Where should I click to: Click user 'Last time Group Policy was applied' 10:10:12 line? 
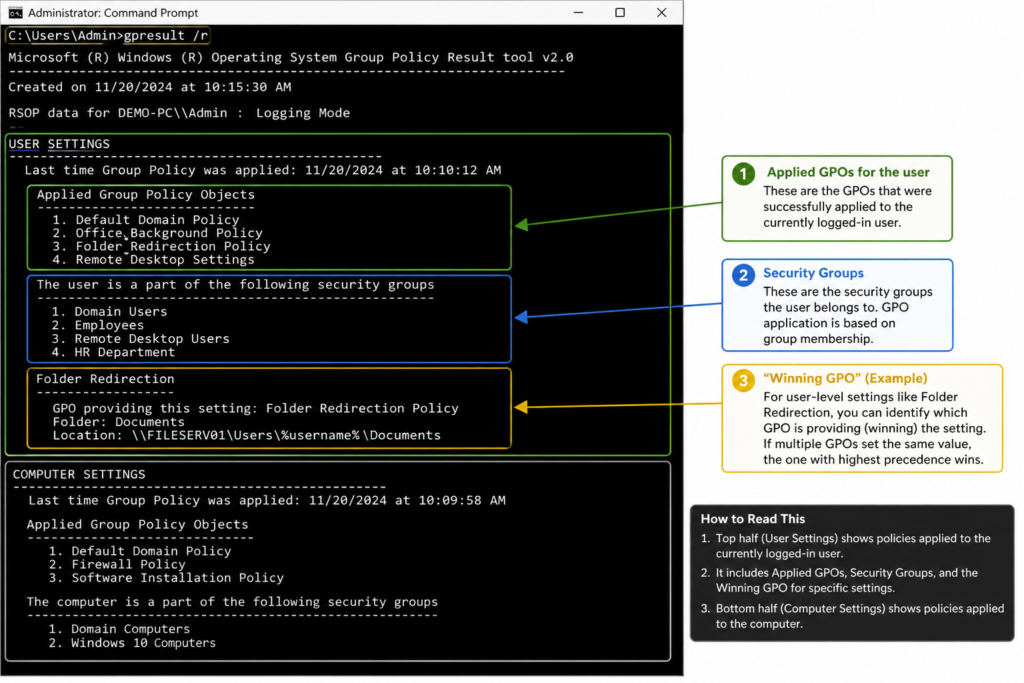(263, 170)
